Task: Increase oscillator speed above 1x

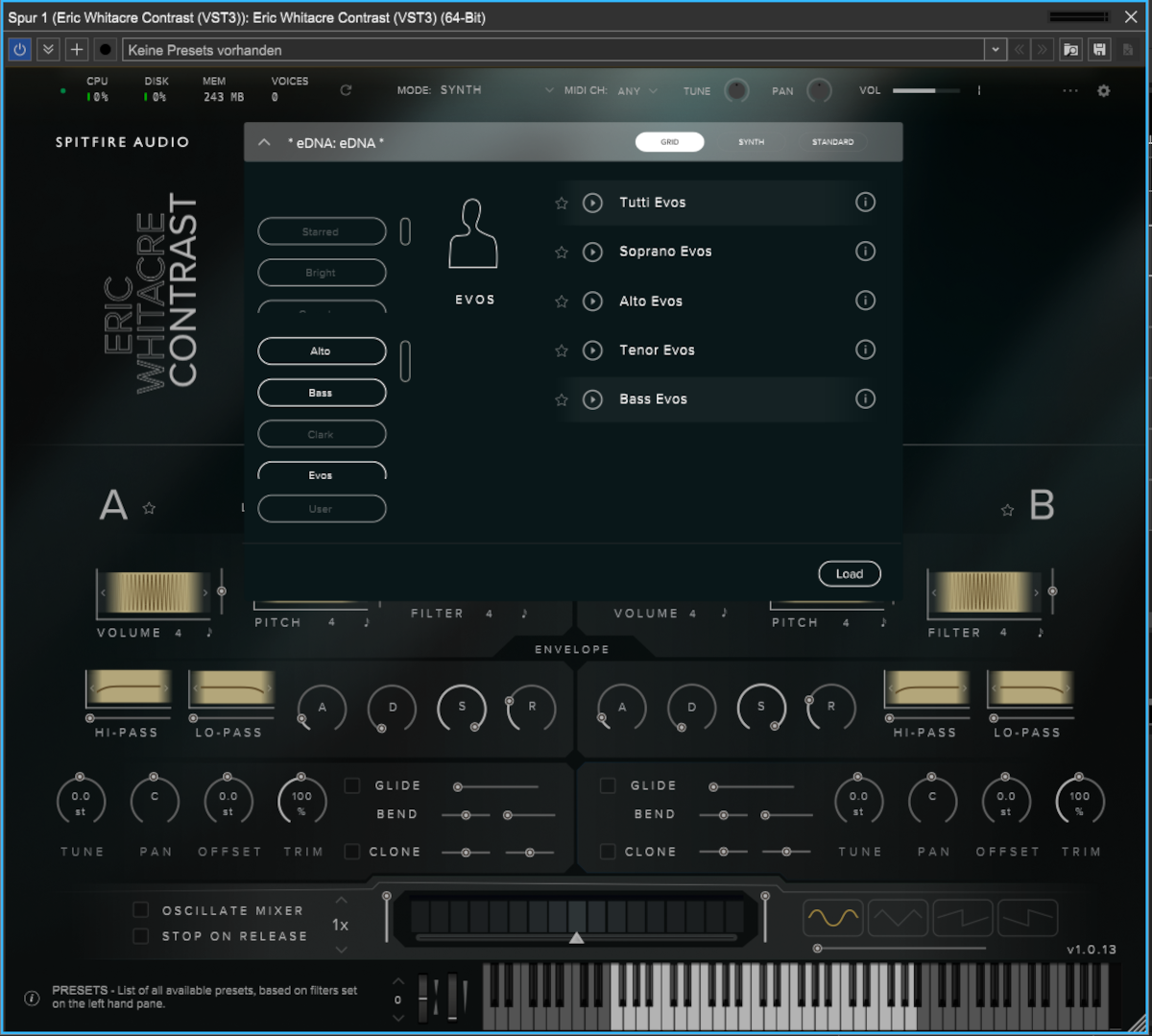Action: pos(341,901)
